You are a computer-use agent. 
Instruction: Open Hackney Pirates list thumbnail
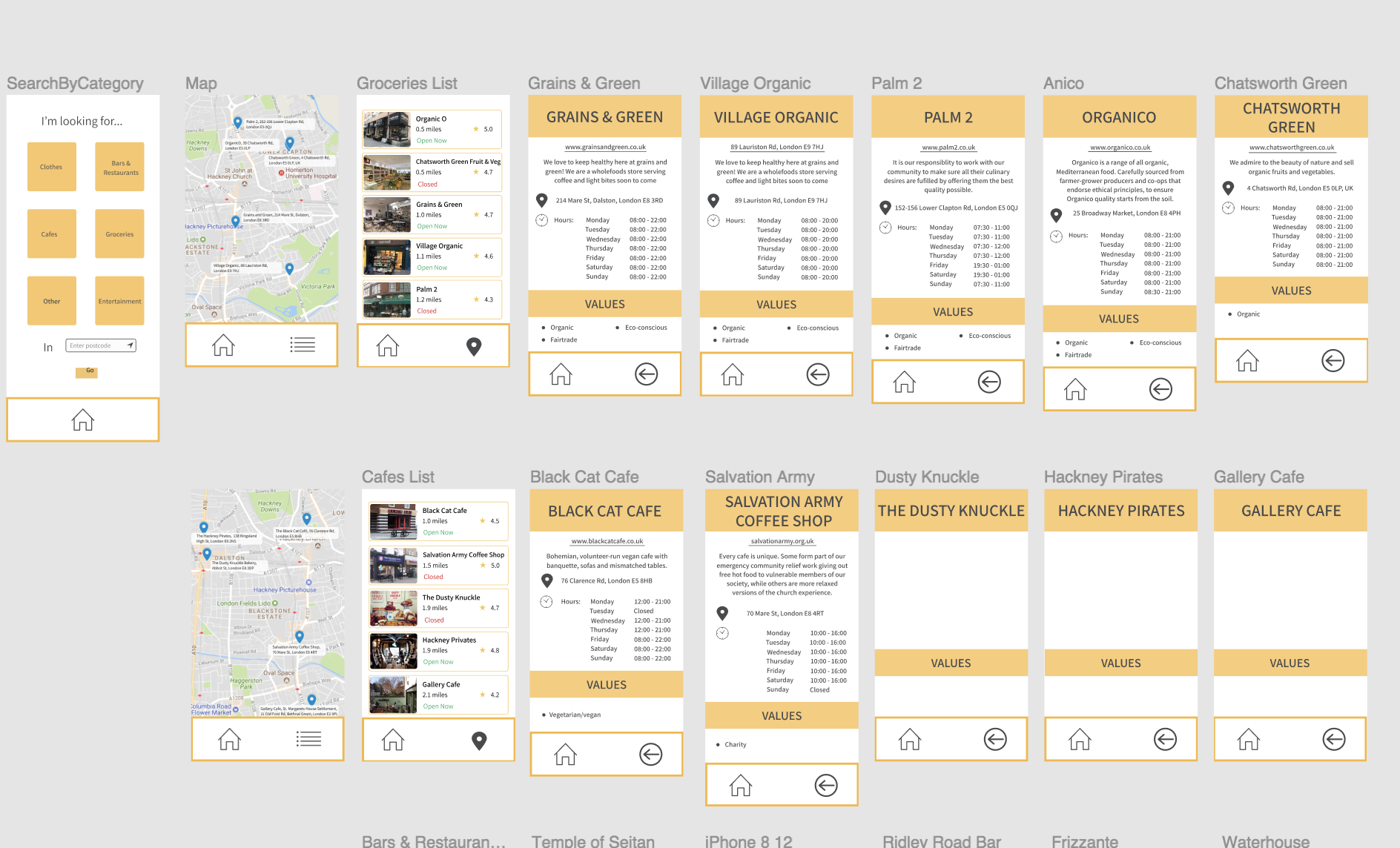[x=393, y=651]
